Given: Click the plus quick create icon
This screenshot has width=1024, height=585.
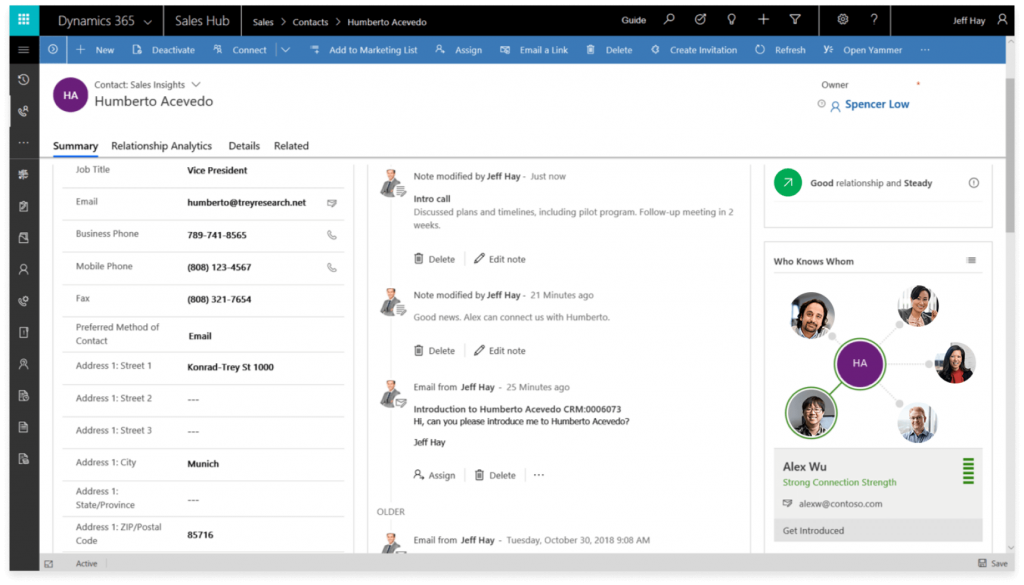Looking at the screenshot, I should [763, 20].
